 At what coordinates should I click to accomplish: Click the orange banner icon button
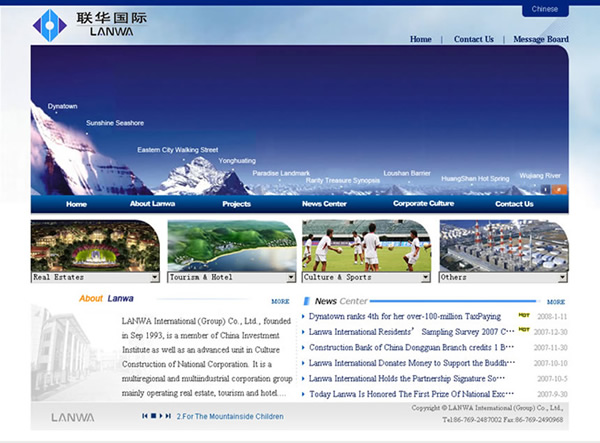click(x=559, y=189)
